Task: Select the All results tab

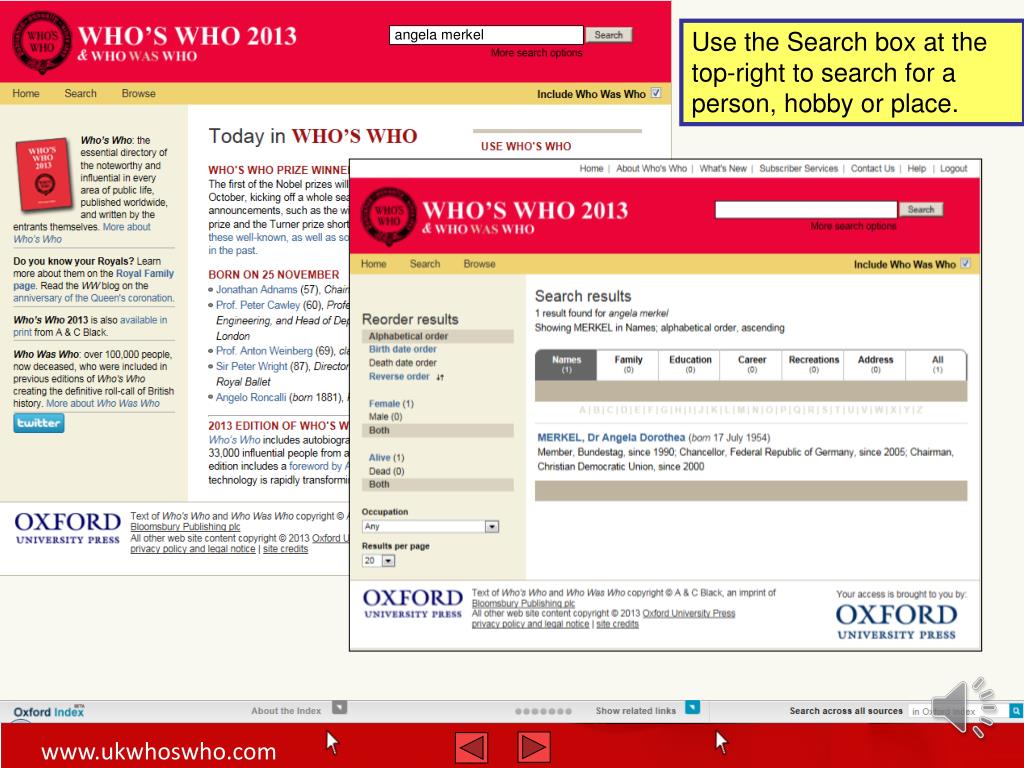Action: [937, 364]
